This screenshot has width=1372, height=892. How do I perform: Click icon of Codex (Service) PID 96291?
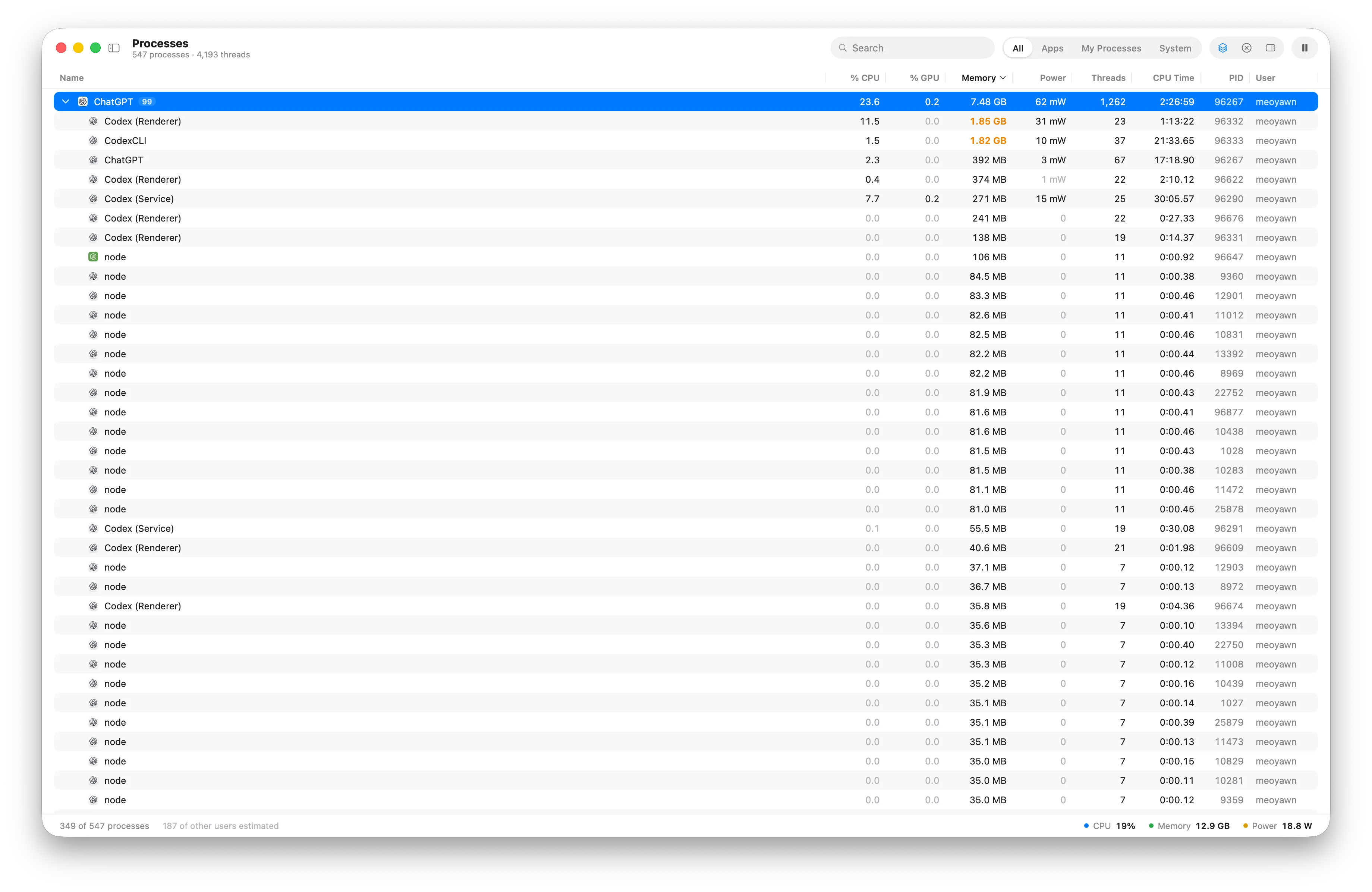[x=93, y=528]
